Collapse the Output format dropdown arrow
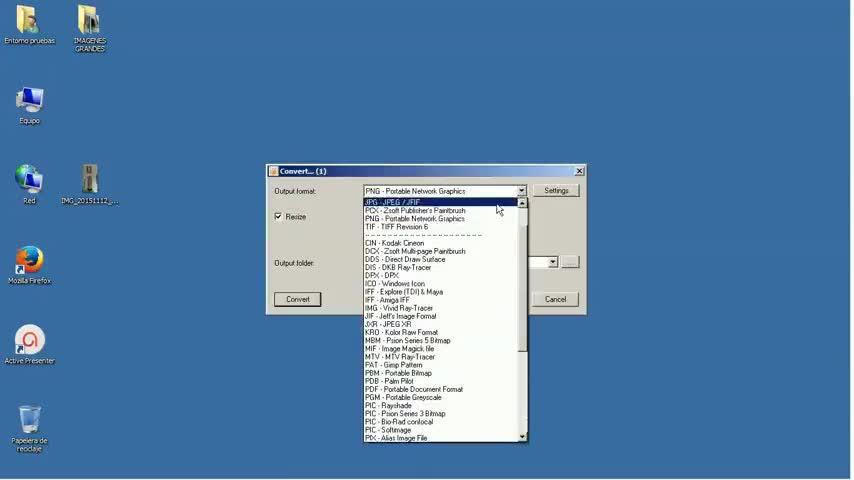This screenshot has height=480, width=854. pyautogui.click(x=521, y=191)
